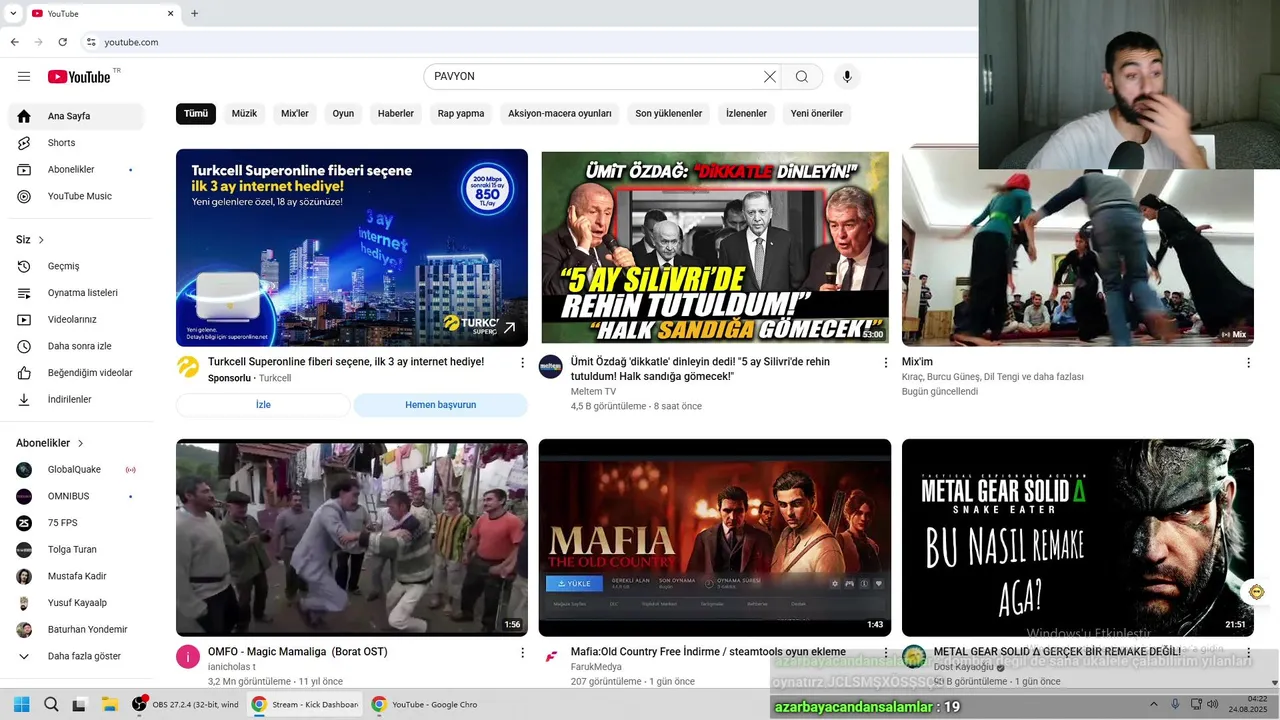
Task: Select the Oyun filter chip
Action: (343, 114)
